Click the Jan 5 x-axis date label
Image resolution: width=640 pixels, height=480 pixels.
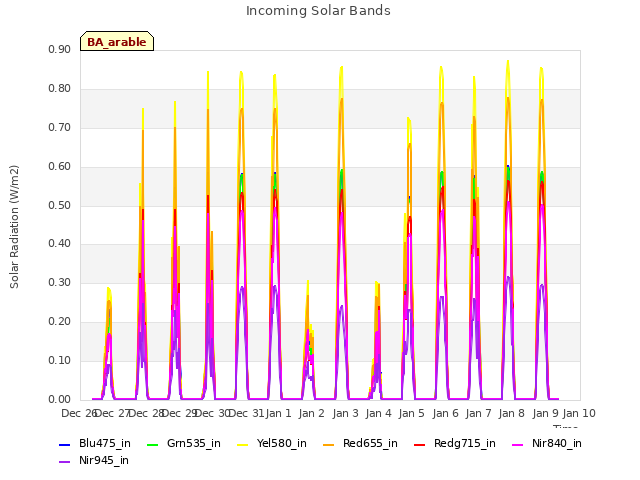point(411,413)
